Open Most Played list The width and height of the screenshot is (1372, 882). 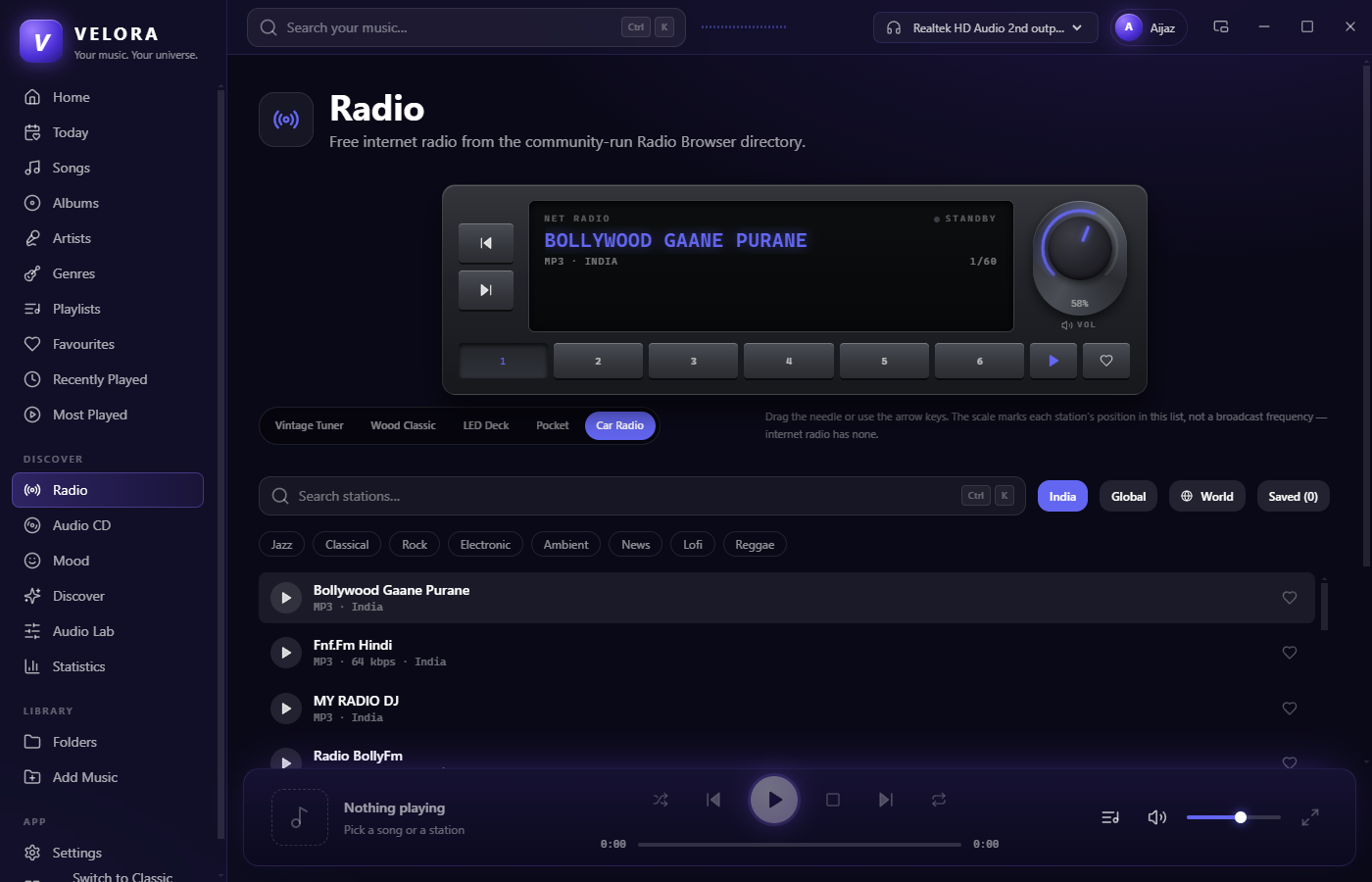pyautogui.click(x=108, y=415)
